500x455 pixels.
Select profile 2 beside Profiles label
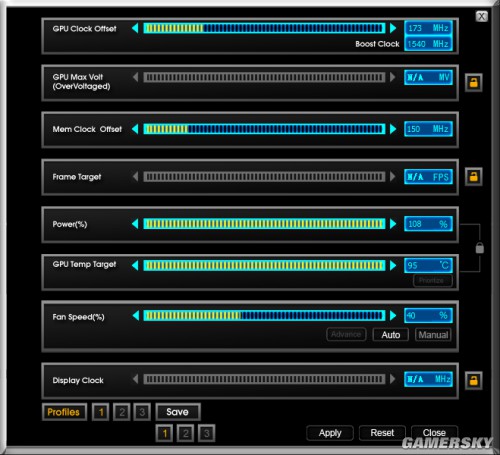(x=122, y=412)
